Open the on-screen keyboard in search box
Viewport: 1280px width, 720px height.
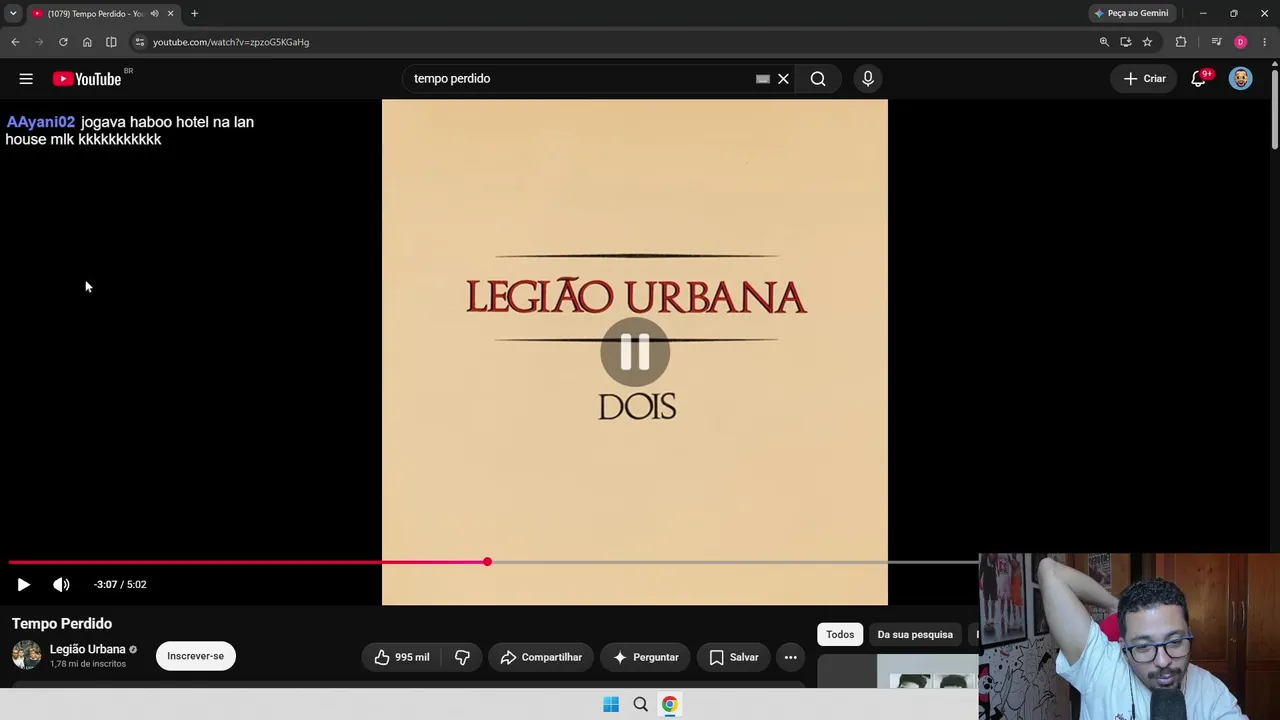pyautogui.click(x=763, y=79)
